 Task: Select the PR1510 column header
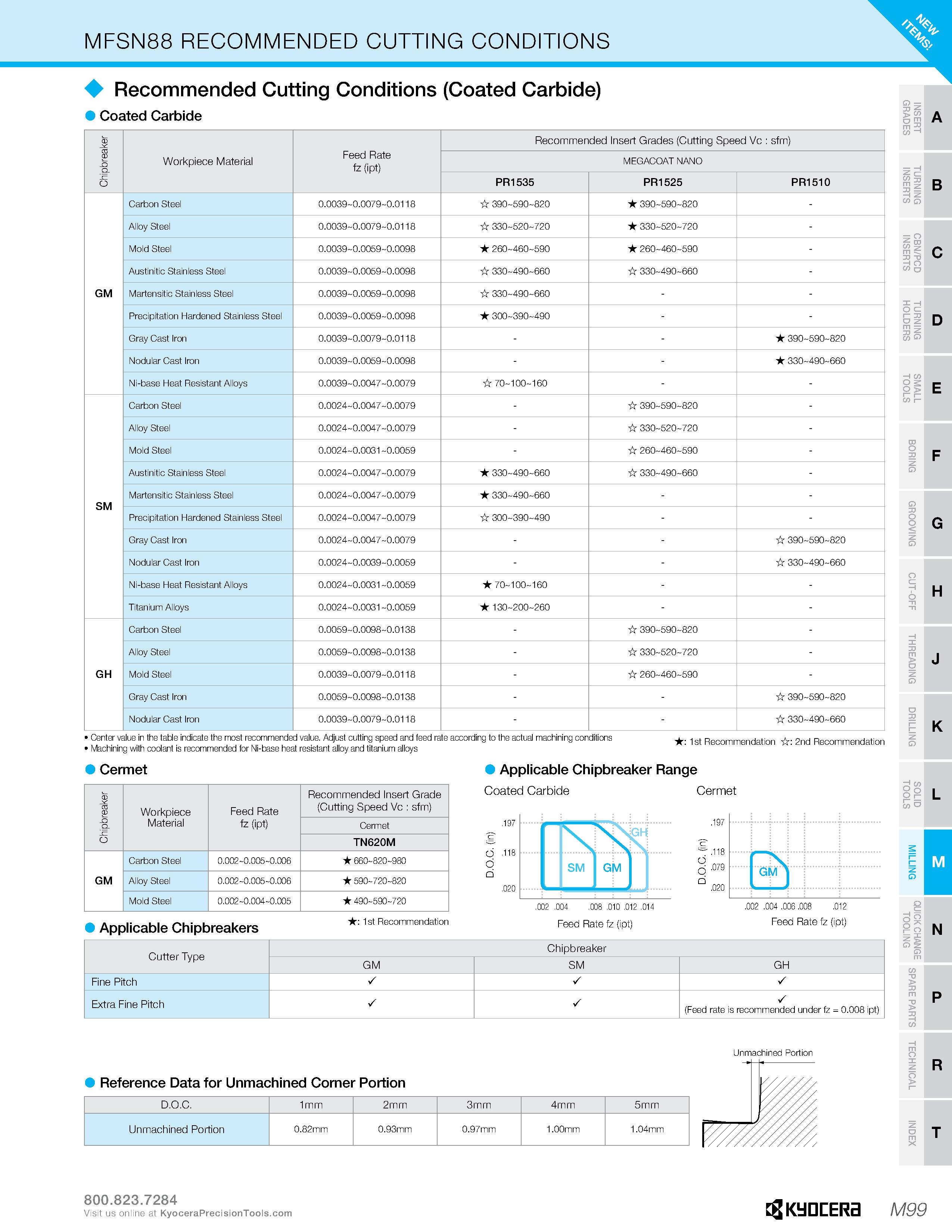pyautogui.click(x=811, y=182)
